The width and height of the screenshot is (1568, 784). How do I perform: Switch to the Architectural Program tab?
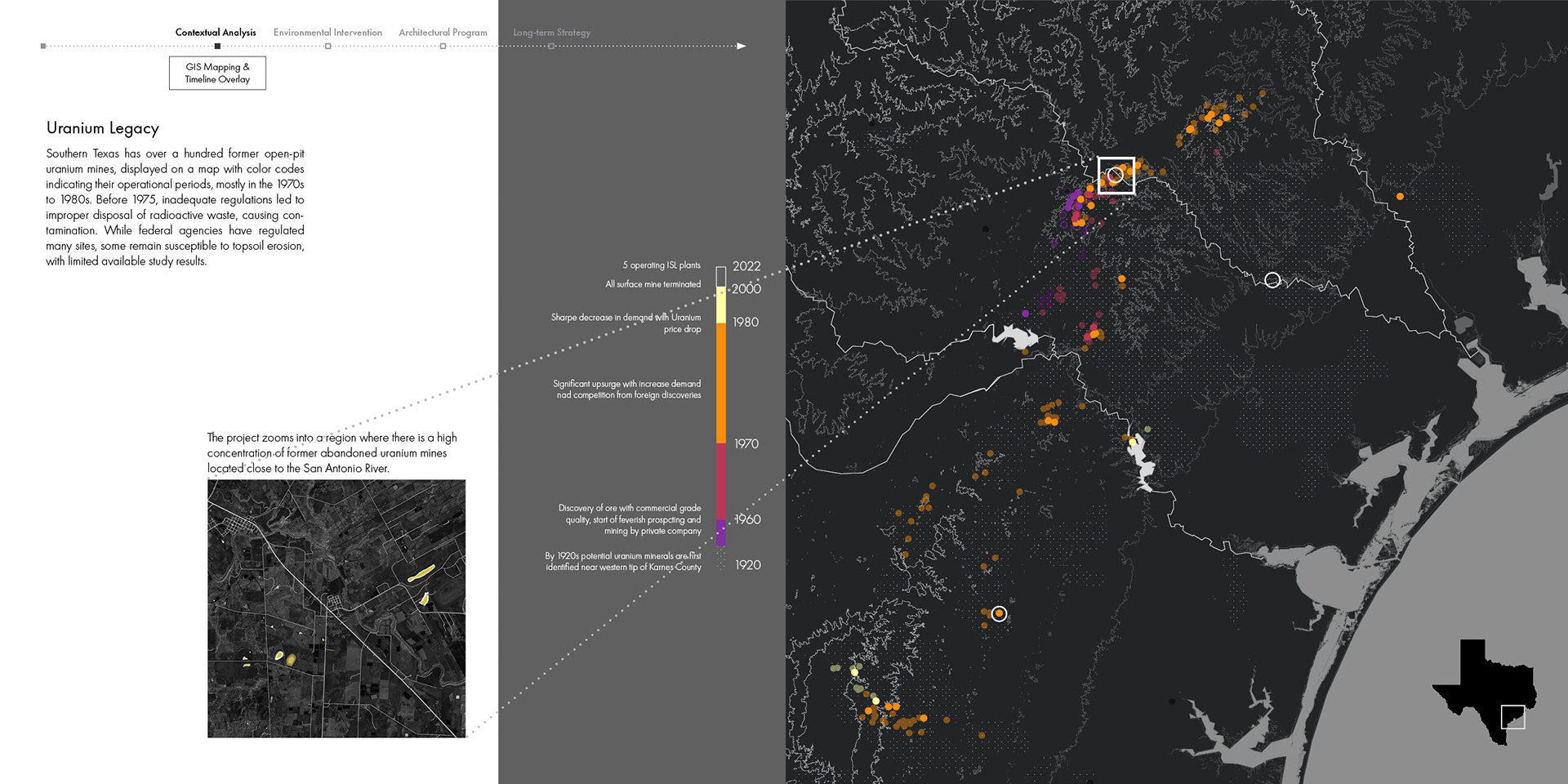443,33
